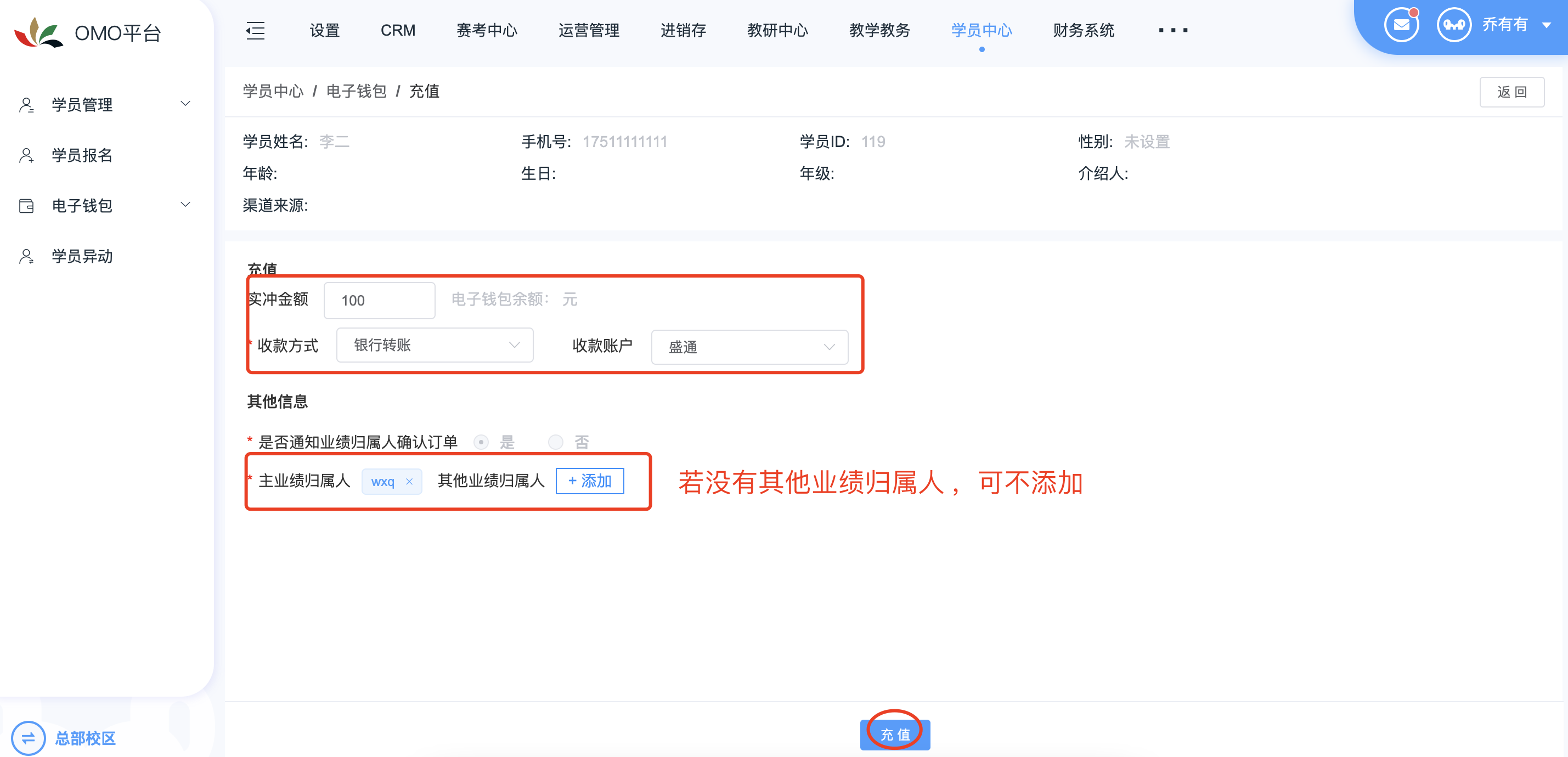
Task: Click the 其他信息 section heading
Action: [277, 402]
